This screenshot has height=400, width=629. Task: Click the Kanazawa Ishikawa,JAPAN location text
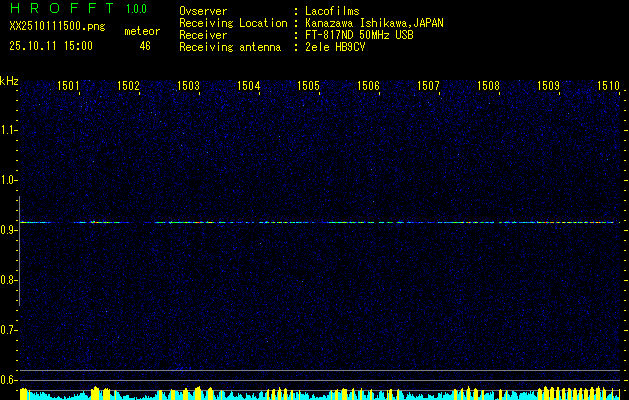[x=375, y=23]
